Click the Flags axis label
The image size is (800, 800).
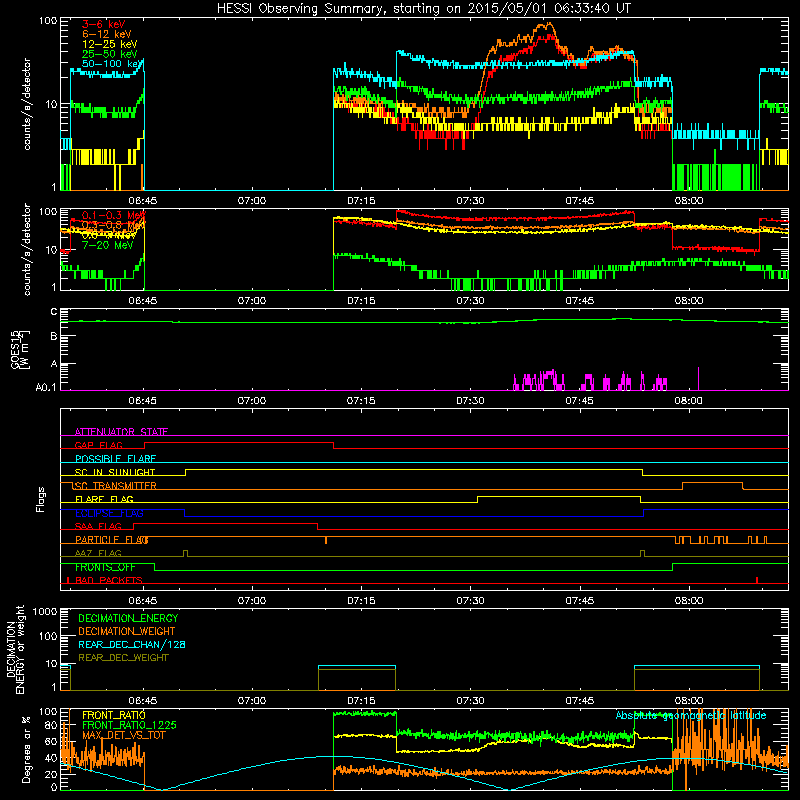(x=40, y=499)
